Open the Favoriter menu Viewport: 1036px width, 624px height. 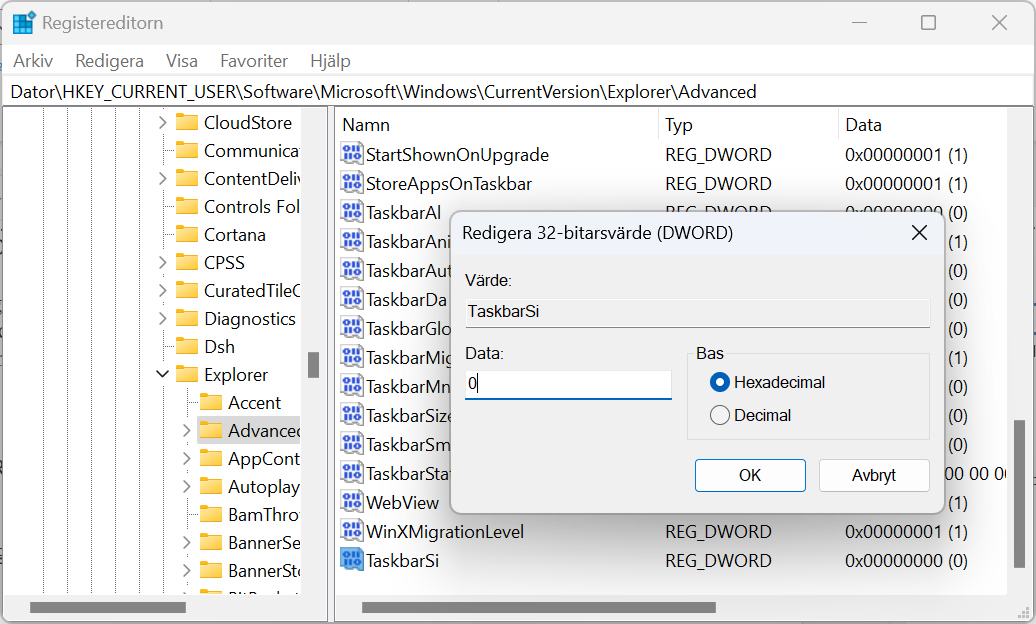coord(254,61)
